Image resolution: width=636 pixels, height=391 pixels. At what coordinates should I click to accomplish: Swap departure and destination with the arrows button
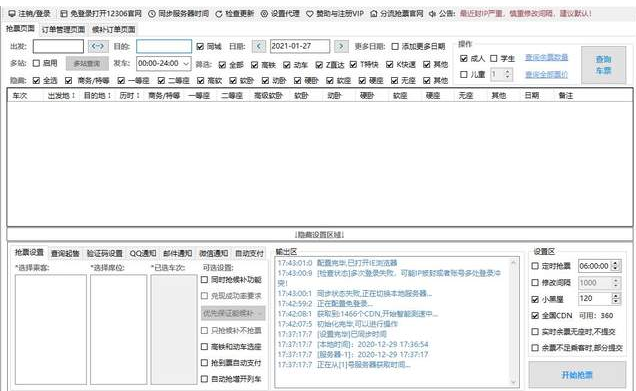(98, 46)
